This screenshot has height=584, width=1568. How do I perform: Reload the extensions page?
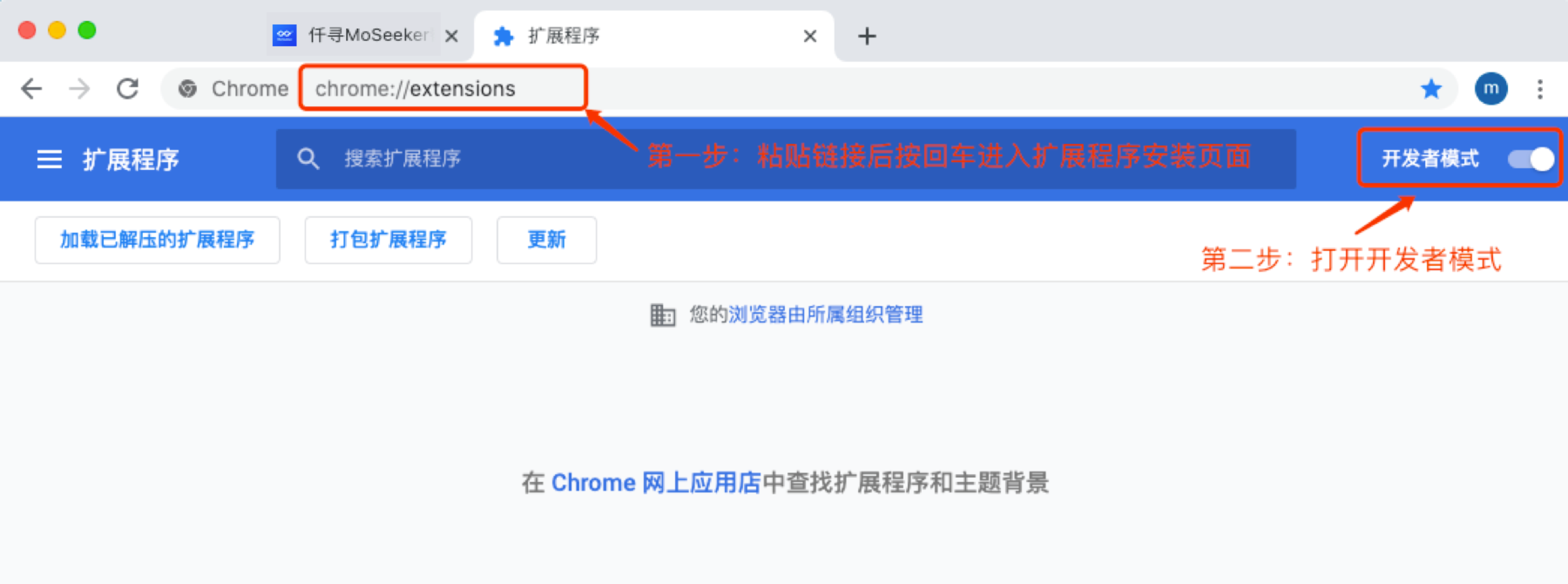click(127, 89)
